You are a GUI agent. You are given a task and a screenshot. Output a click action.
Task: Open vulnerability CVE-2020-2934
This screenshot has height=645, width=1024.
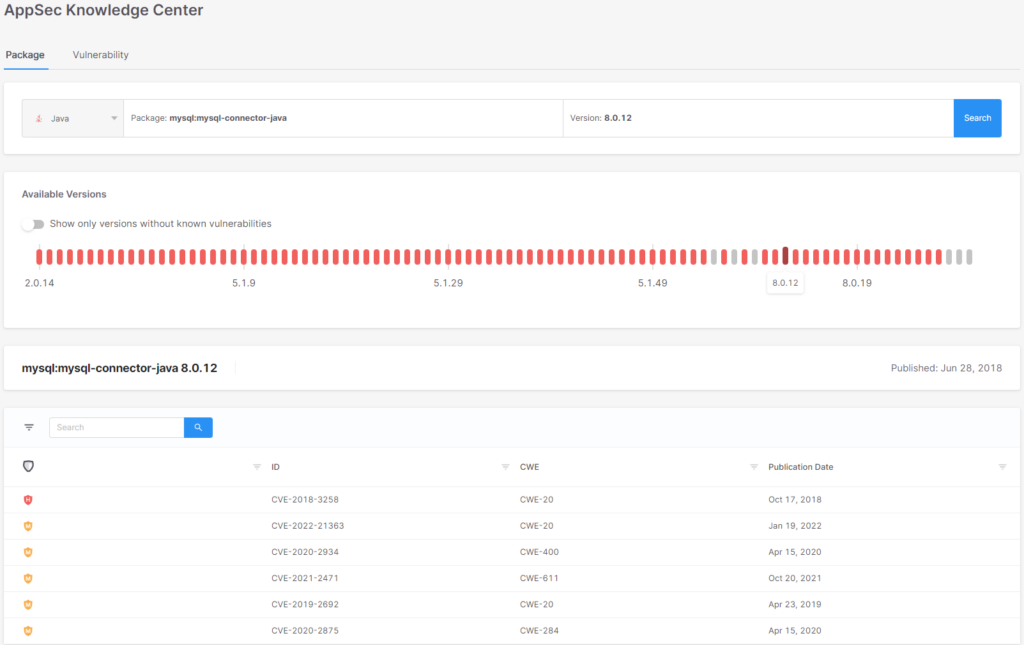(305, 552)
